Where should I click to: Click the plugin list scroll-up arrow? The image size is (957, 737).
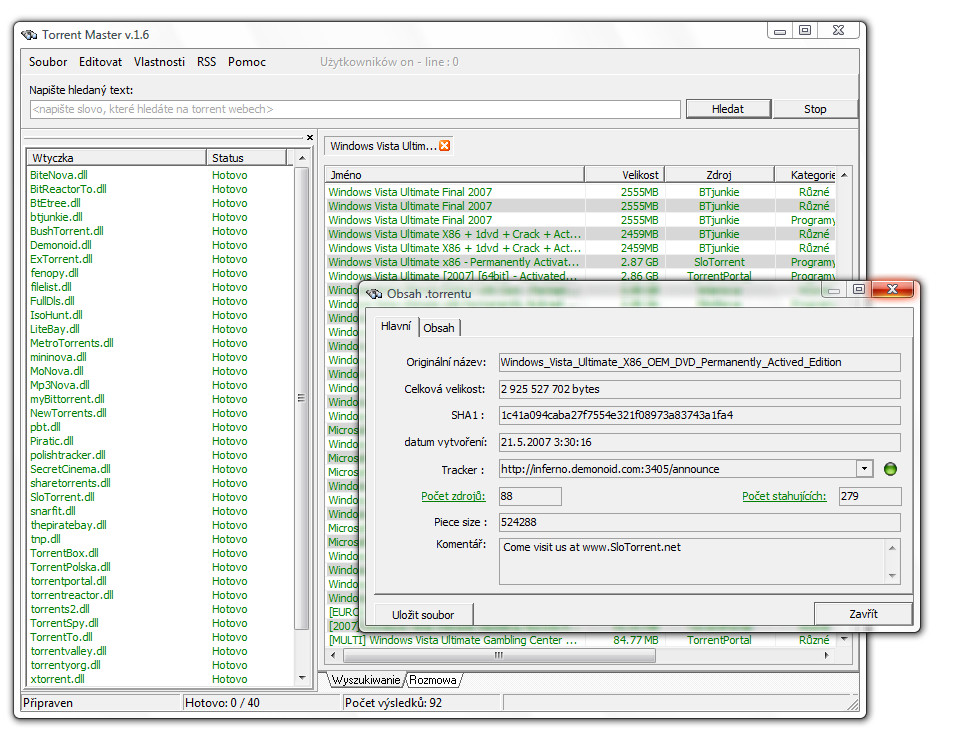(x=302, y=158)
